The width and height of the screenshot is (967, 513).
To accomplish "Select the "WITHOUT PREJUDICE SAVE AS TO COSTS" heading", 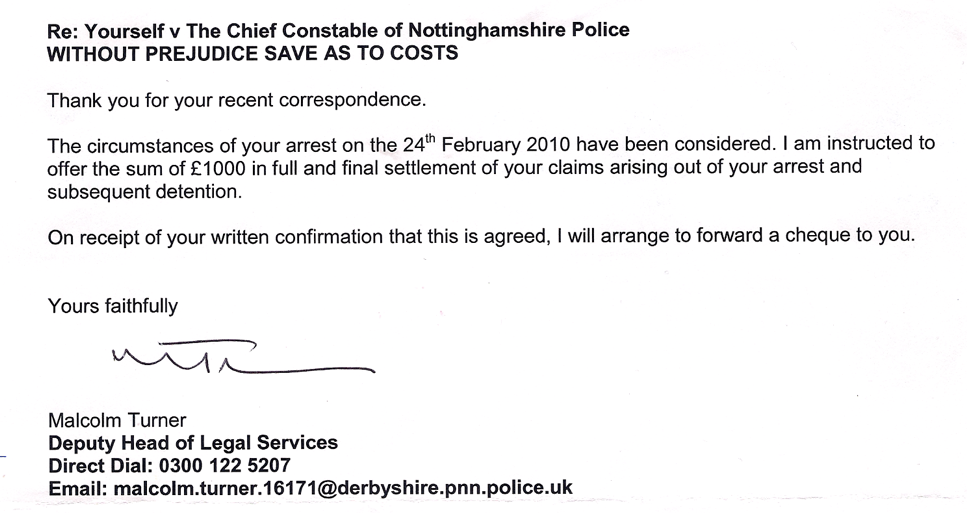I will pyautogui.click(x=253, y=53).
